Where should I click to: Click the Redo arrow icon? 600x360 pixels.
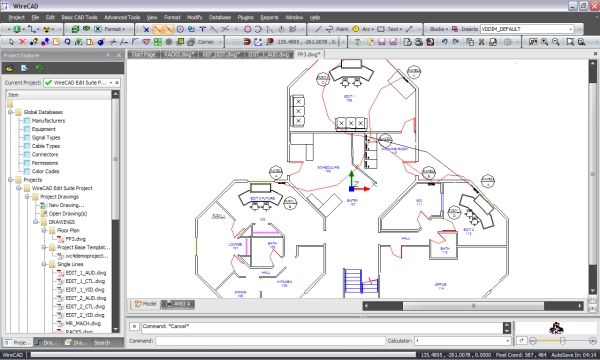point(455,42)
